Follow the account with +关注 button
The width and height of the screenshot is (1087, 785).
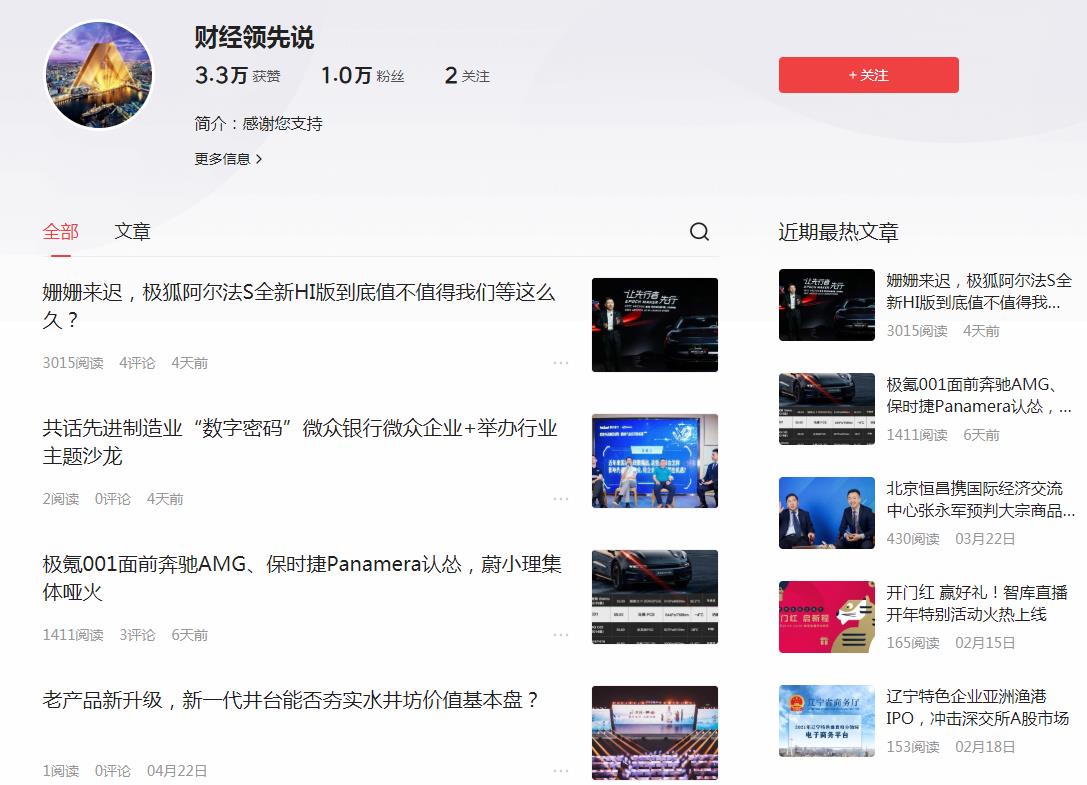pos(869,75)
